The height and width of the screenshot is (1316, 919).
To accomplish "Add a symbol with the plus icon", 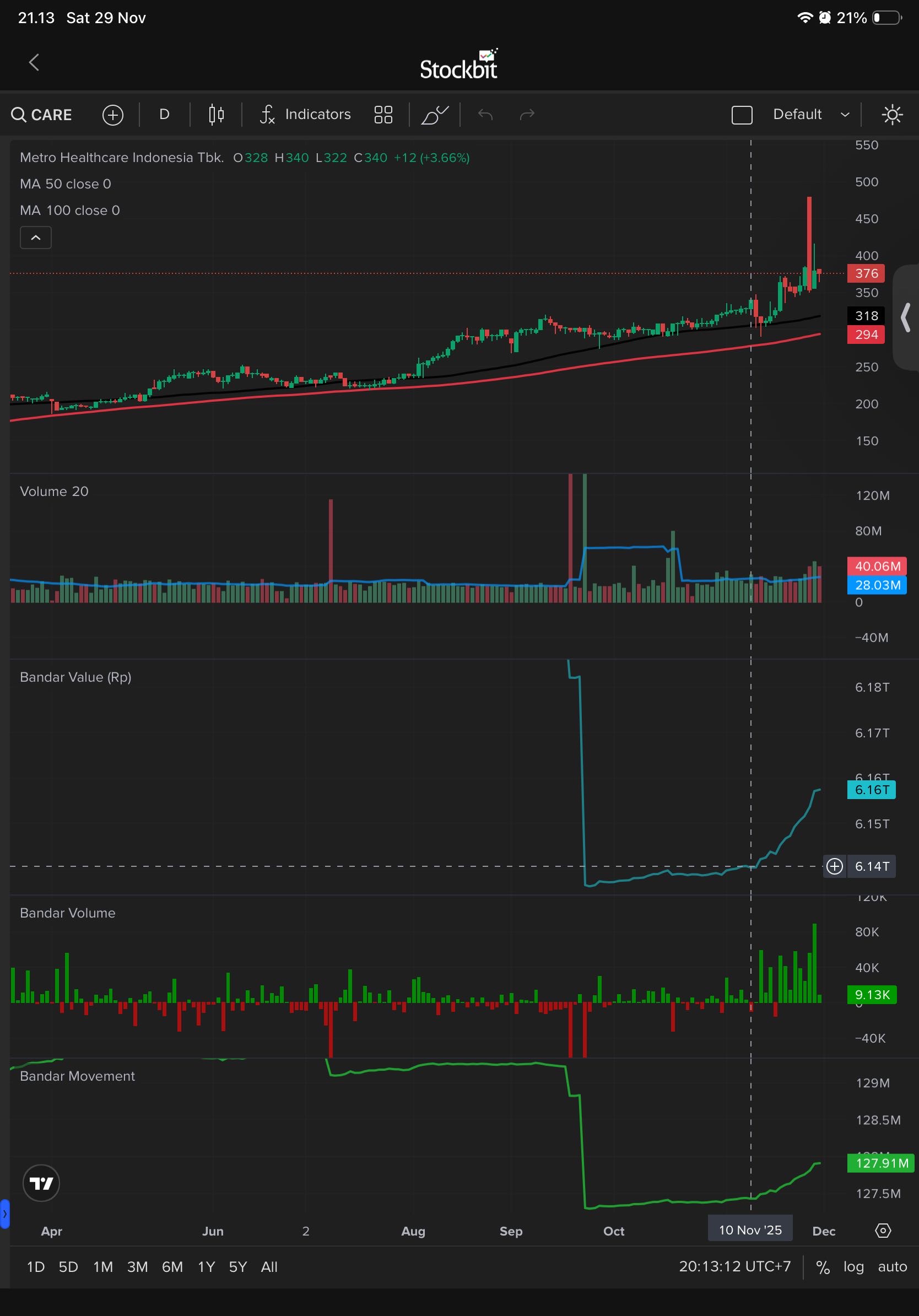I will click(x=113, y=115).
